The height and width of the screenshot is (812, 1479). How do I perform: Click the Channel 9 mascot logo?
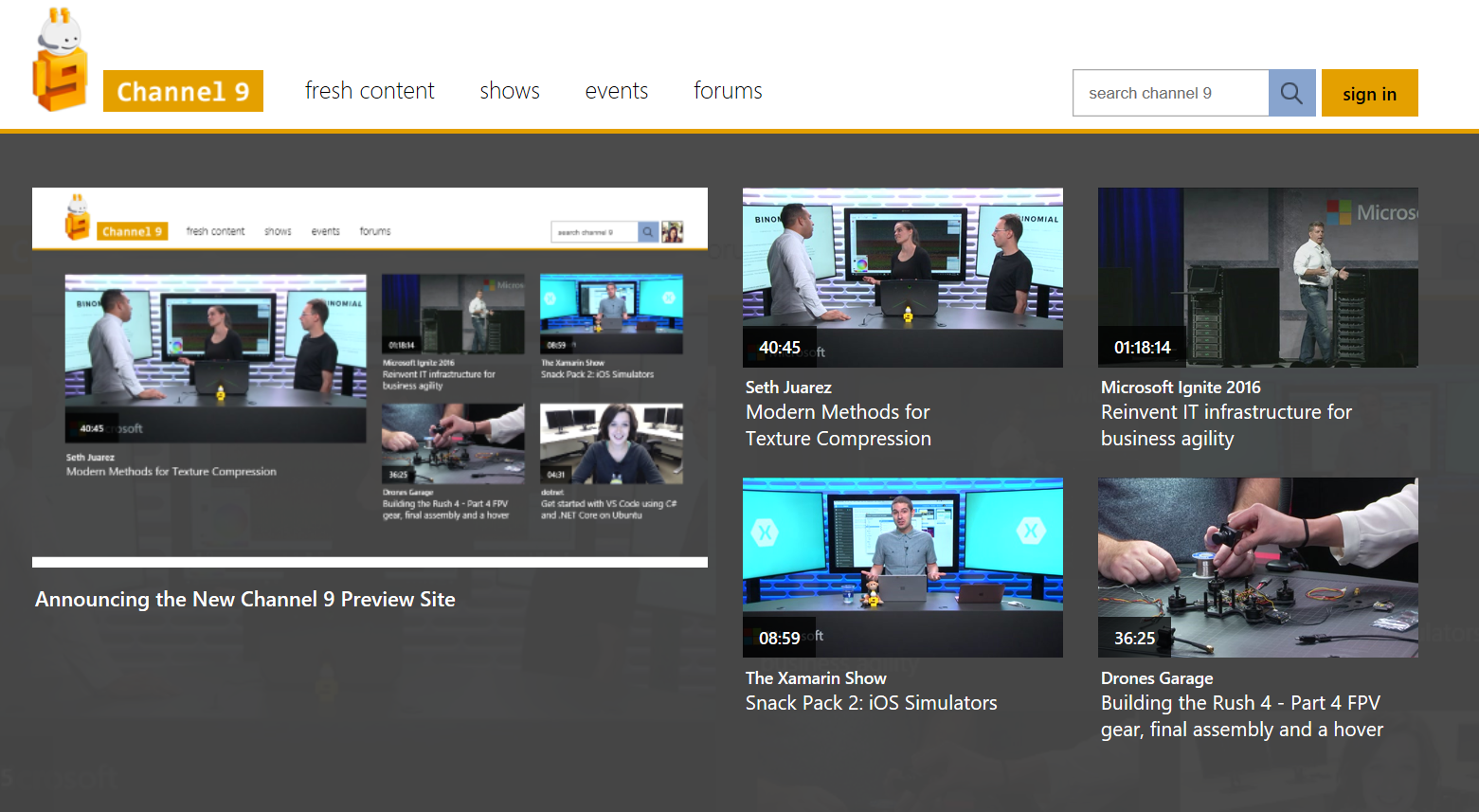[x=60, y=62]
